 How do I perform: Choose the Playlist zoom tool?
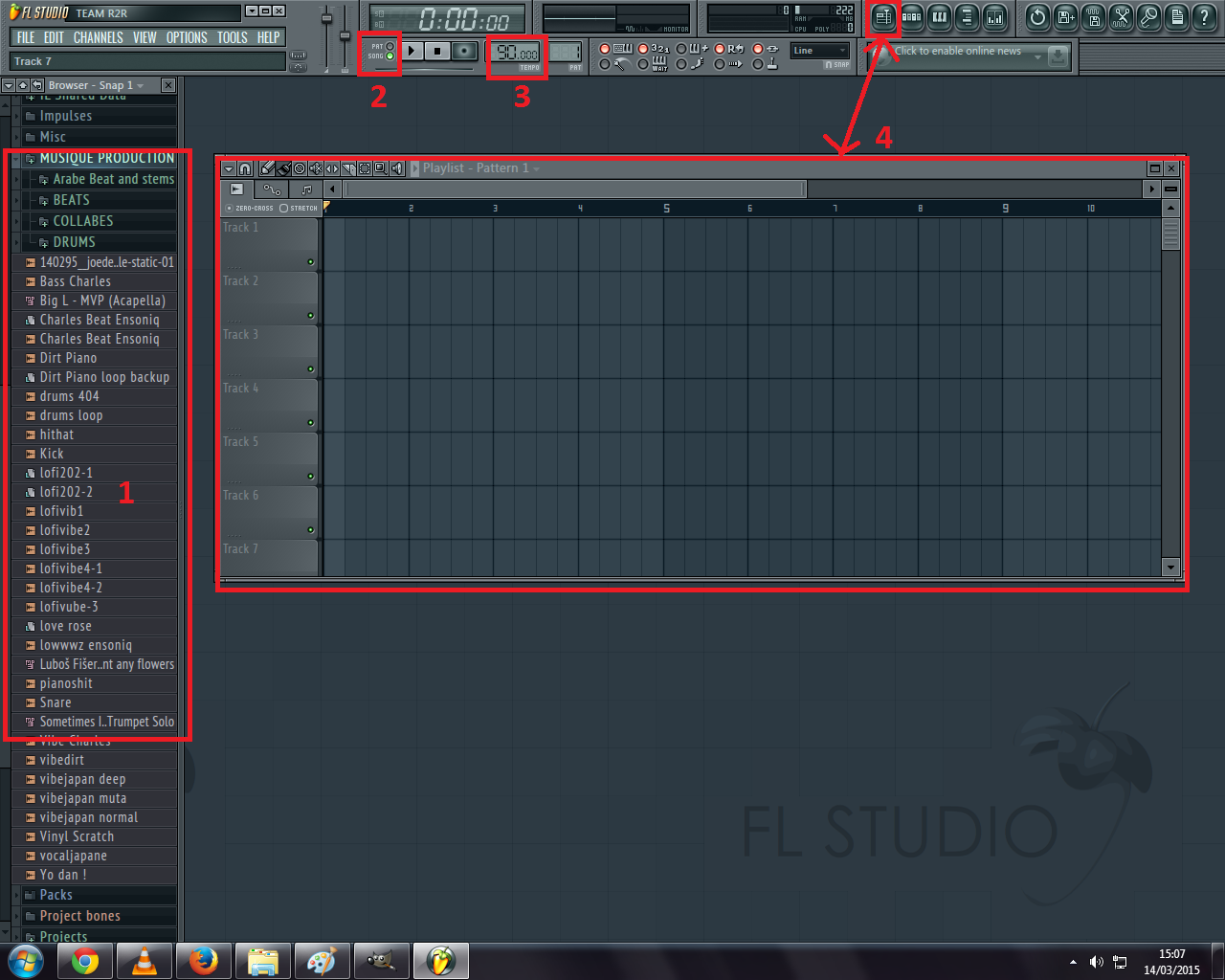tap(381, 168)
